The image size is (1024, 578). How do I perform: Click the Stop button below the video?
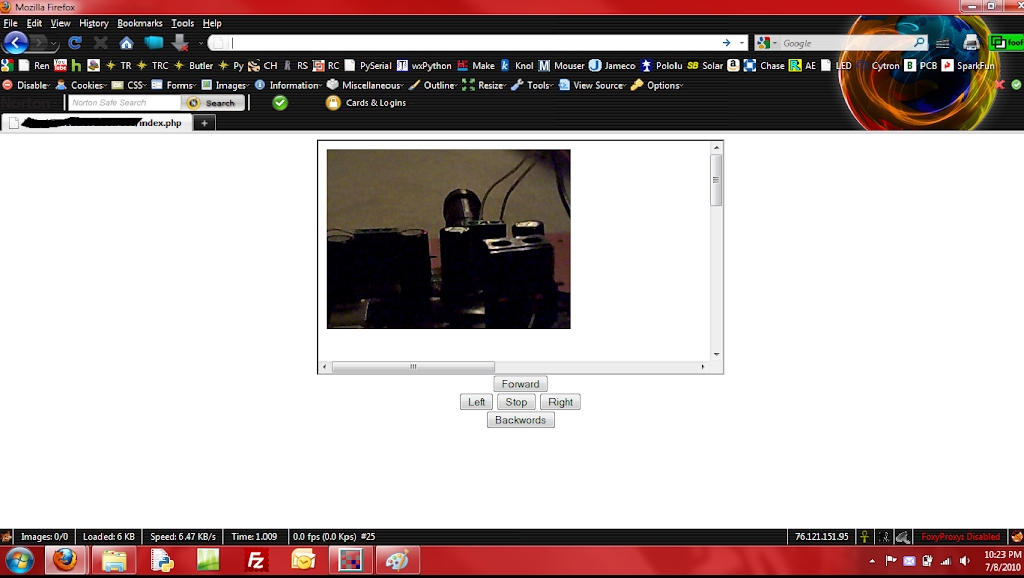516,402
